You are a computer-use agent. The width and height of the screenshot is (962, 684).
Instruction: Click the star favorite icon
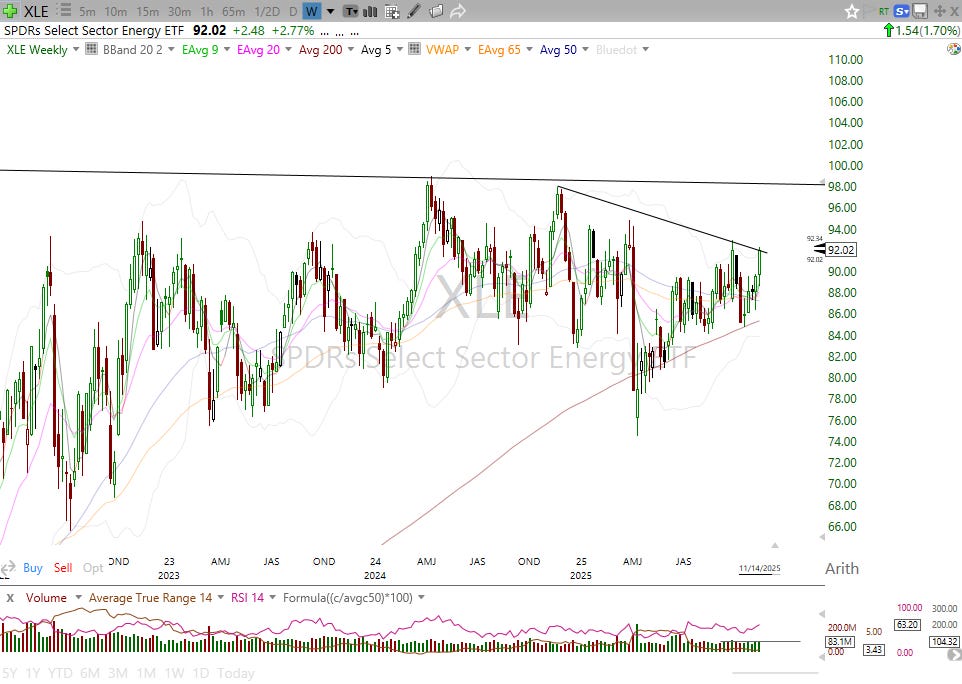click(852, 11)
